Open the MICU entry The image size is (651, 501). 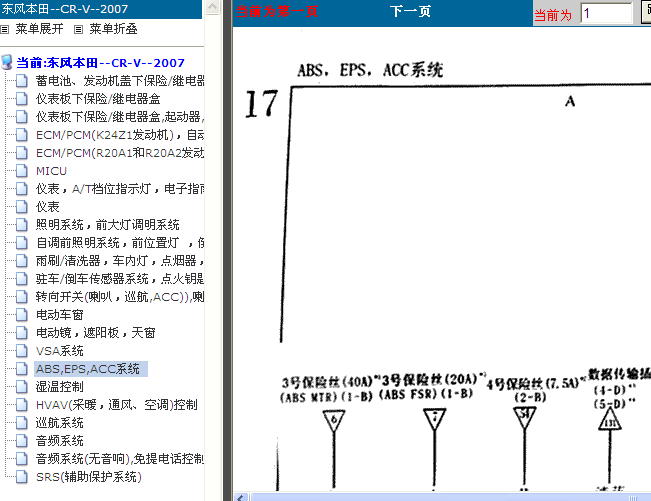(x=51, y=171)
